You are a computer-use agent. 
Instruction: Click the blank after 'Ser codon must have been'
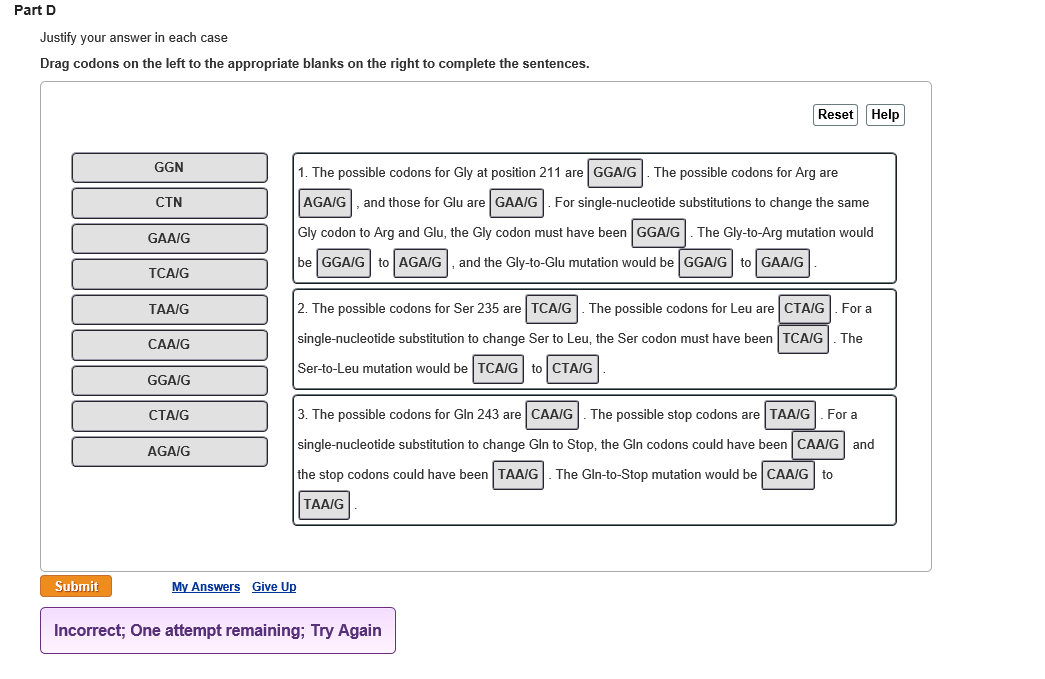(x=803, y=339)
